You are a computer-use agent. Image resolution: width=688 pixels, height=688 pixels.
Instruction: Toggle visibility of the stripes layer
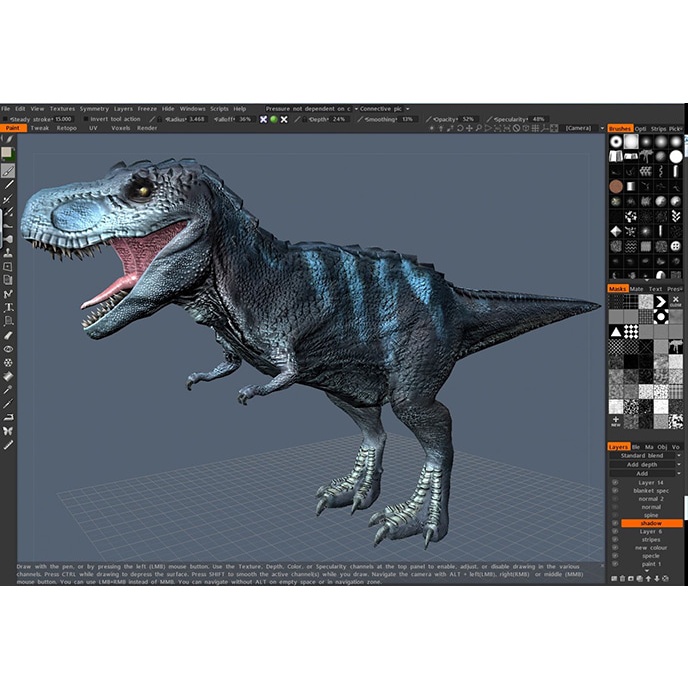614,539
